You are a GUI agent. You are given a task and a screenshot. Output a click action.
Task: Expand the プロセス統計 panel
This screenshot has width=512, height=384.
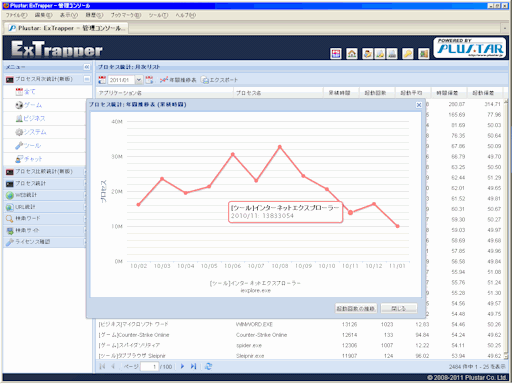pyautogui.click(x=44, y=183)
